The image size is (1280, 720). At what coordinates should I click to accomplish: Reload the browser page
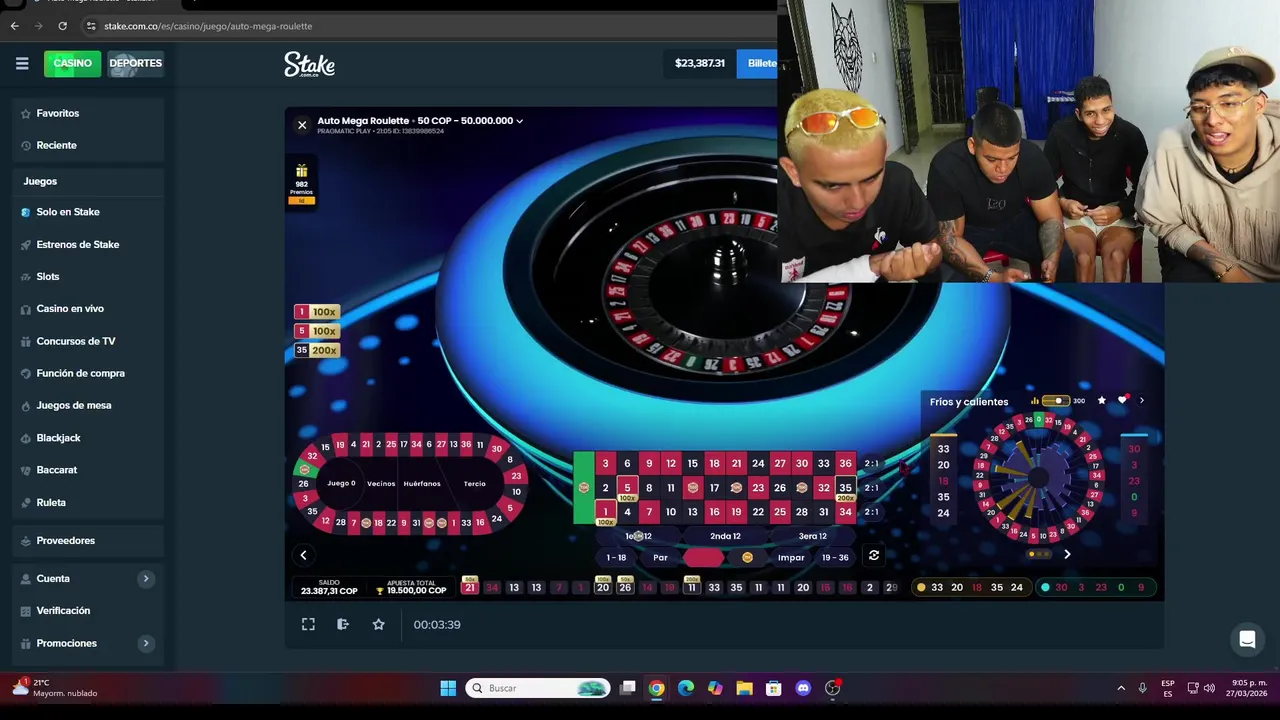pyautogui.click(x=62, y=26)
